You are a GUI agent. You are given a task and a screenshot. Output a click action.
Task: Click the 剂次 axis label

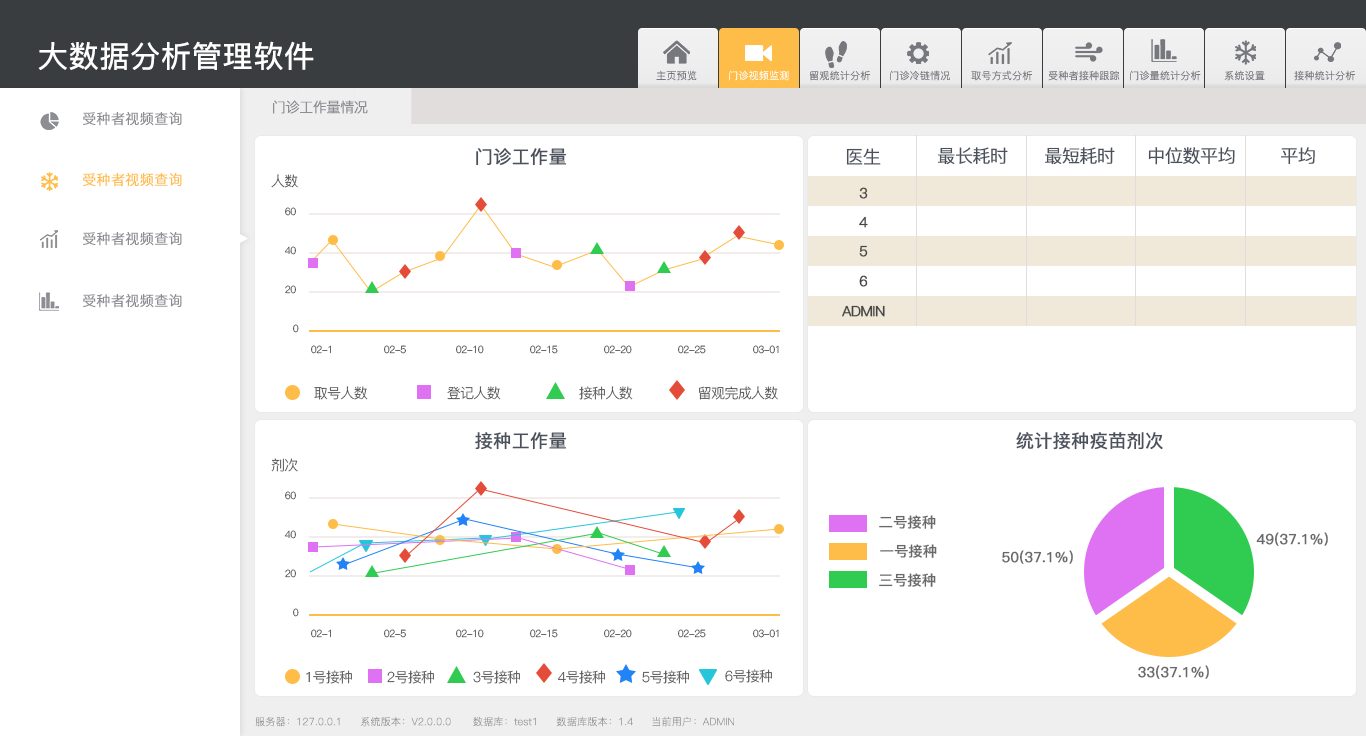tap(285, 465)
